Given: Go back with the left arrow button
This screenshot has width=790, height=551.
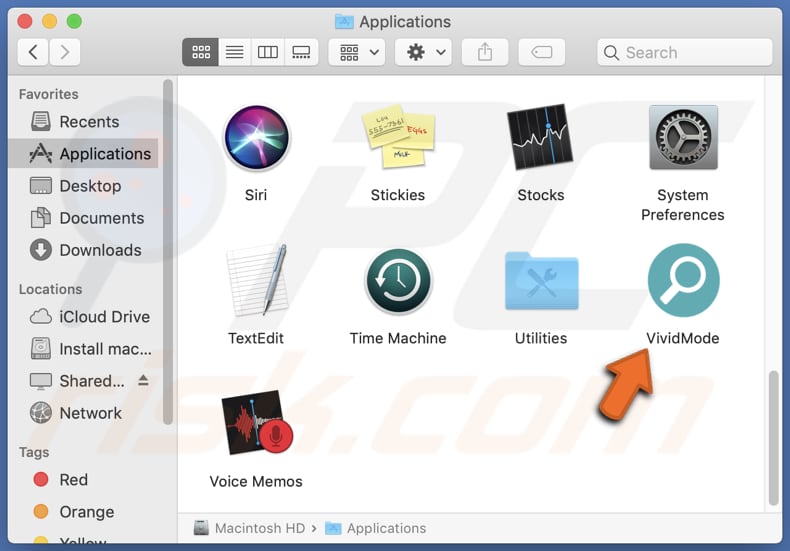Looking at the screenshot, I should coord(33,52).
